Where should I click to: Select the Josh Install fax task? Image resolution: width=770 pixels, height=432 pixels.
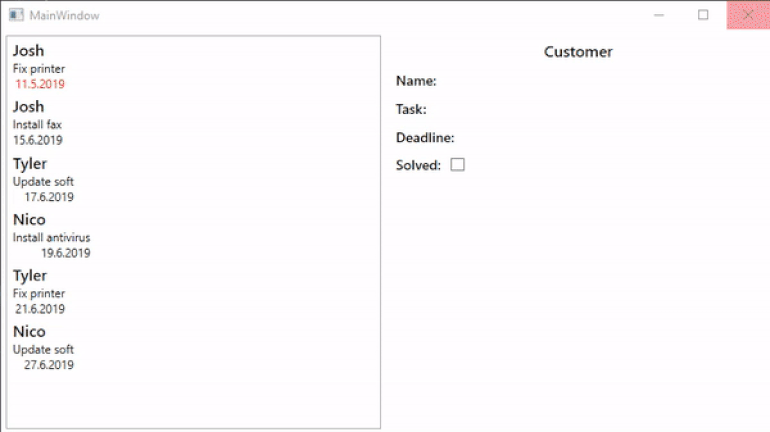tap(37, 124)
